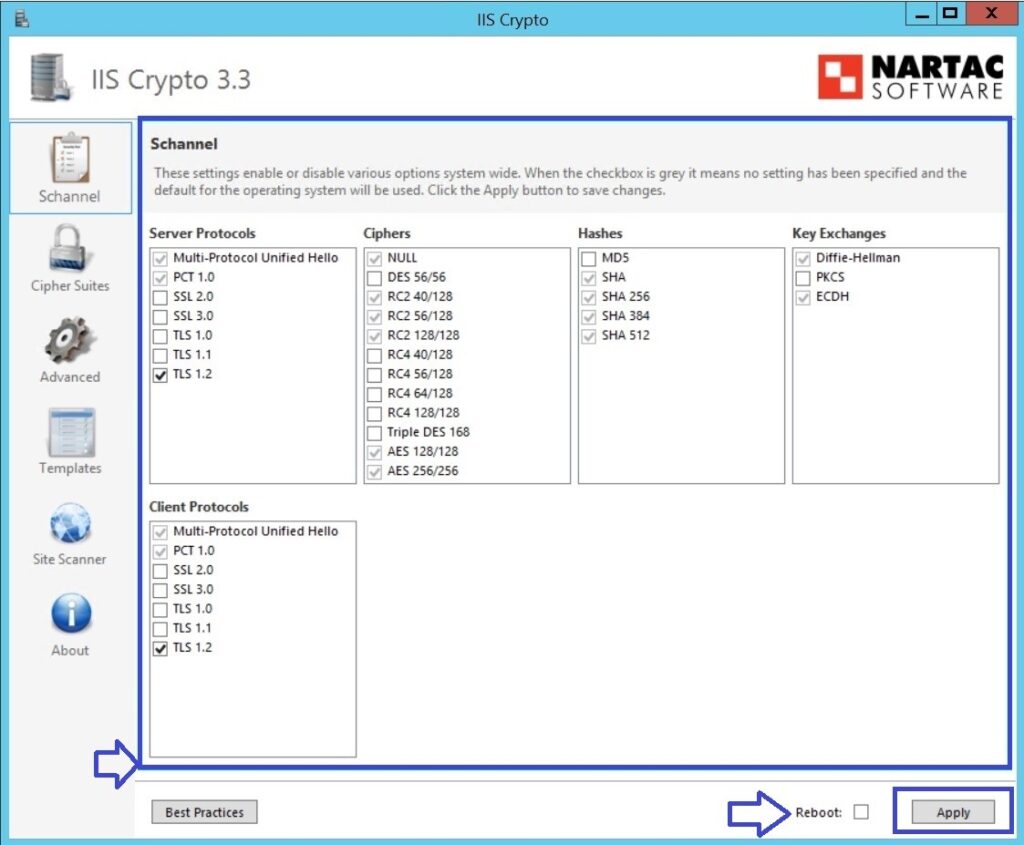Toggle Client Protocols TLS 1.2 checkbox
Screen dimensions: 1024x845
click(x=160, y=648)
